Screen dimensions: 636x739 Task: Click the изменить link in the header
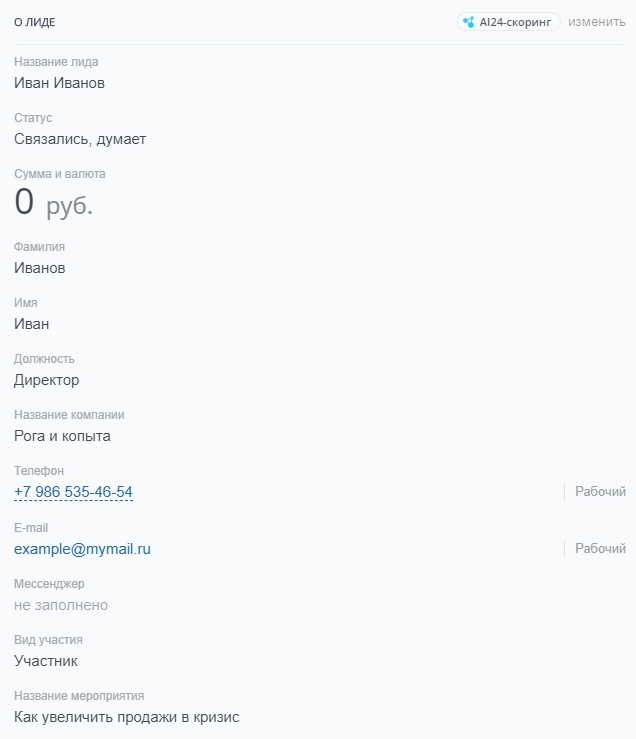[x=597, y=22]
